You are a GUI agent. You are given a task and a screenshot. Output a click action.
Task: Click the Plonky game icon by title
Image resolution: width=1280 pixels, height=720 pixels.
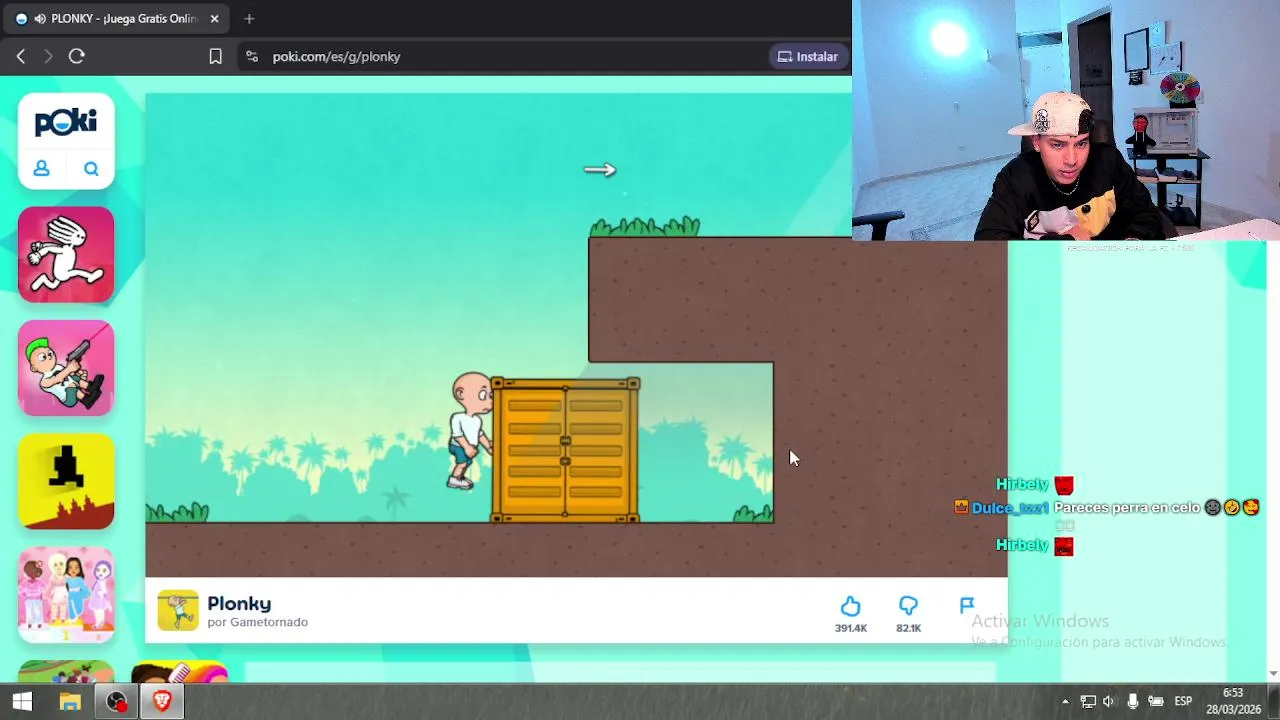[178, 611]
